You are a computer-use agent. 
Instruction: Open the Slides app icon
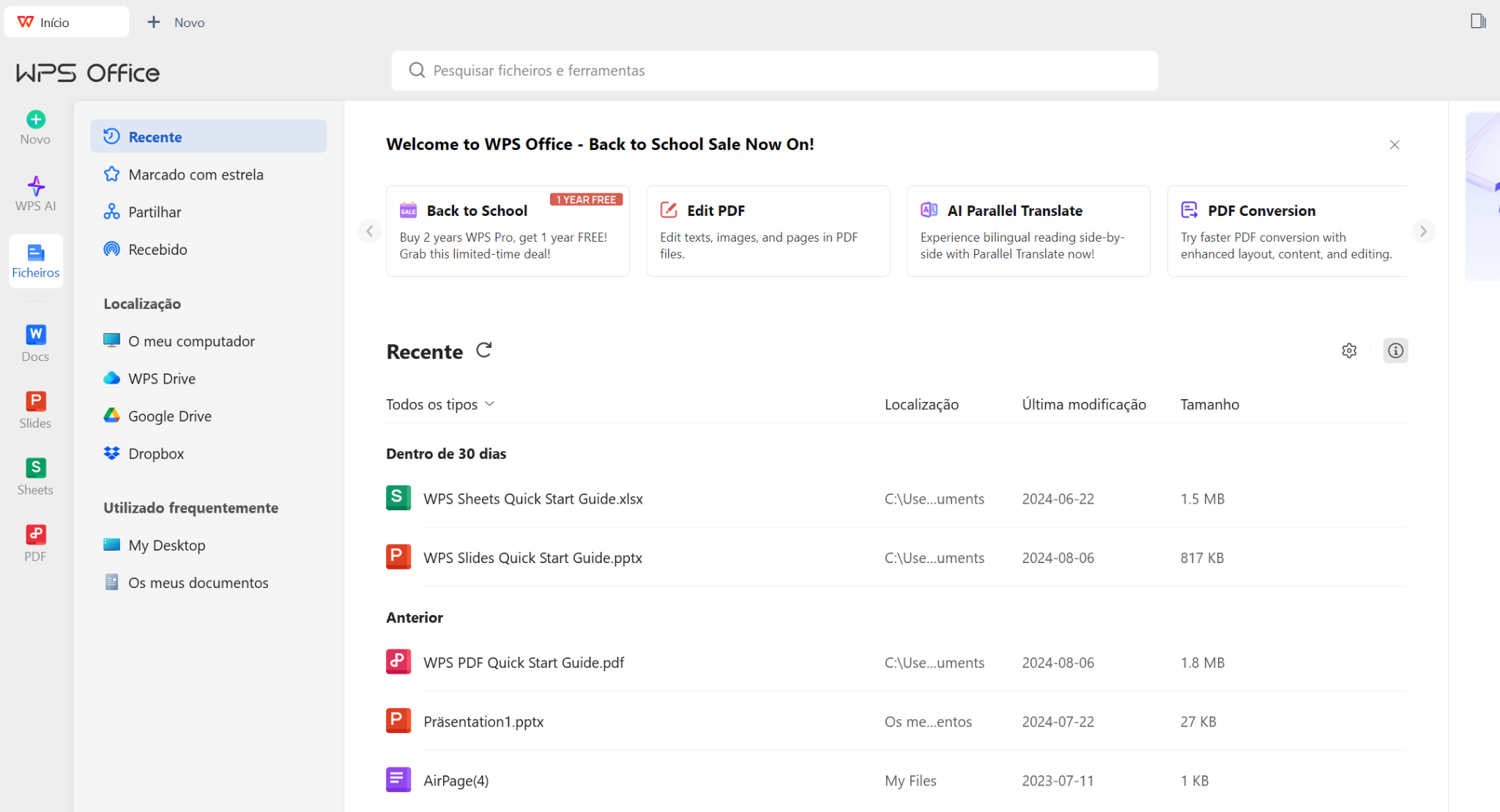(35, 410)
